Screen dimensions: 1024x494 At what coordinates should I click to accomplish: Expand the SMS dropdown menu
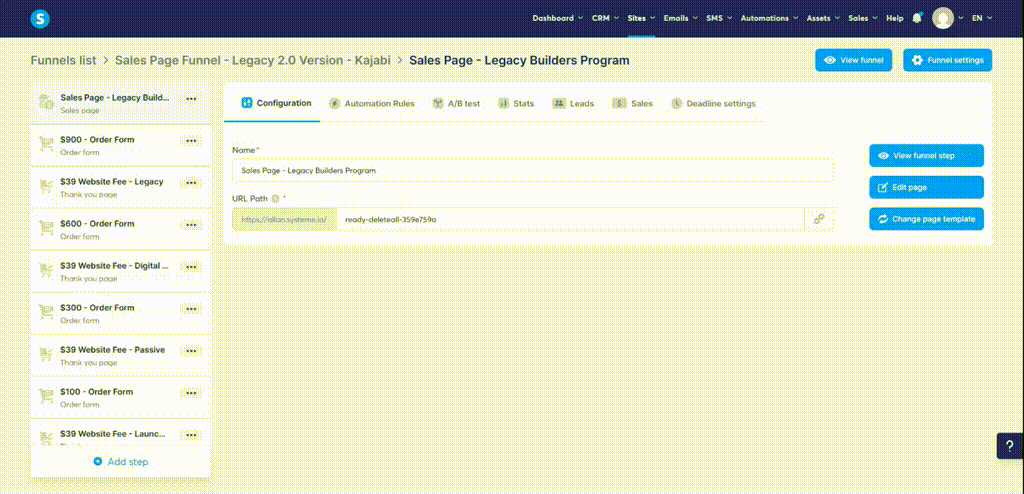pos(719,18)
